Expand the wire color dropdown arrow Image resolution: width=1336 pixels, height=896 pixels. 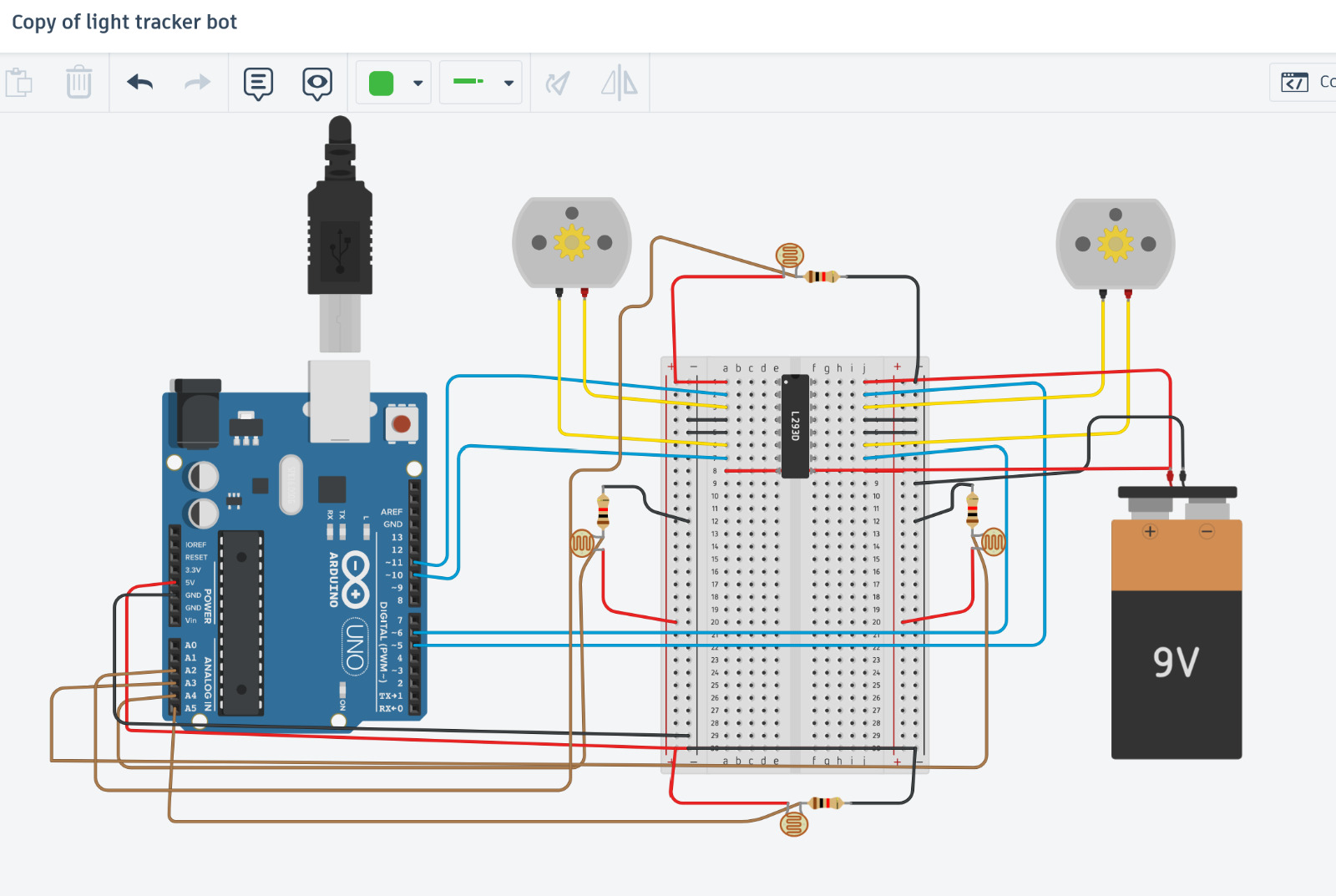pos(418,83)
